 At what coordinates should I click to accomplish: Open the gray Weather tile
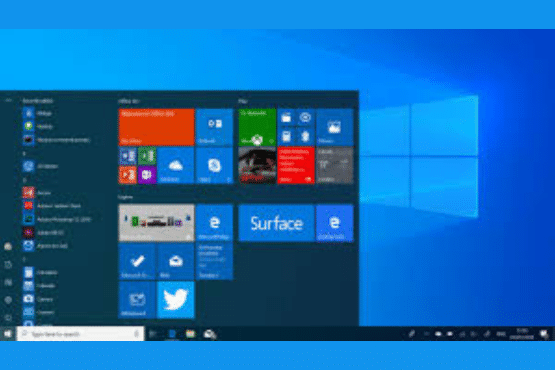click(x=334, y=166)
